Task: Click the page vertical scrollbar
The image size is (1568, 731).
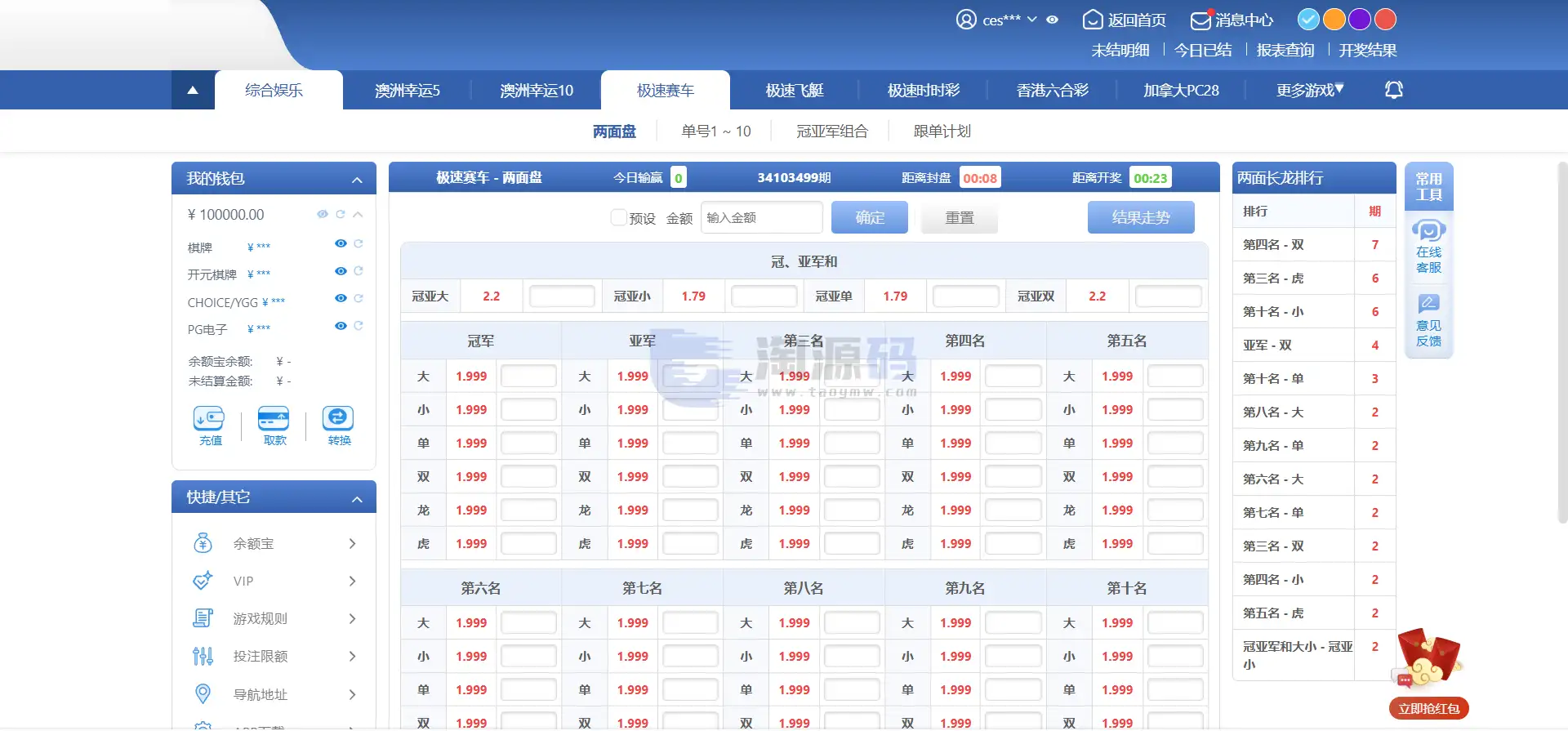Action: click(1562, 343)
